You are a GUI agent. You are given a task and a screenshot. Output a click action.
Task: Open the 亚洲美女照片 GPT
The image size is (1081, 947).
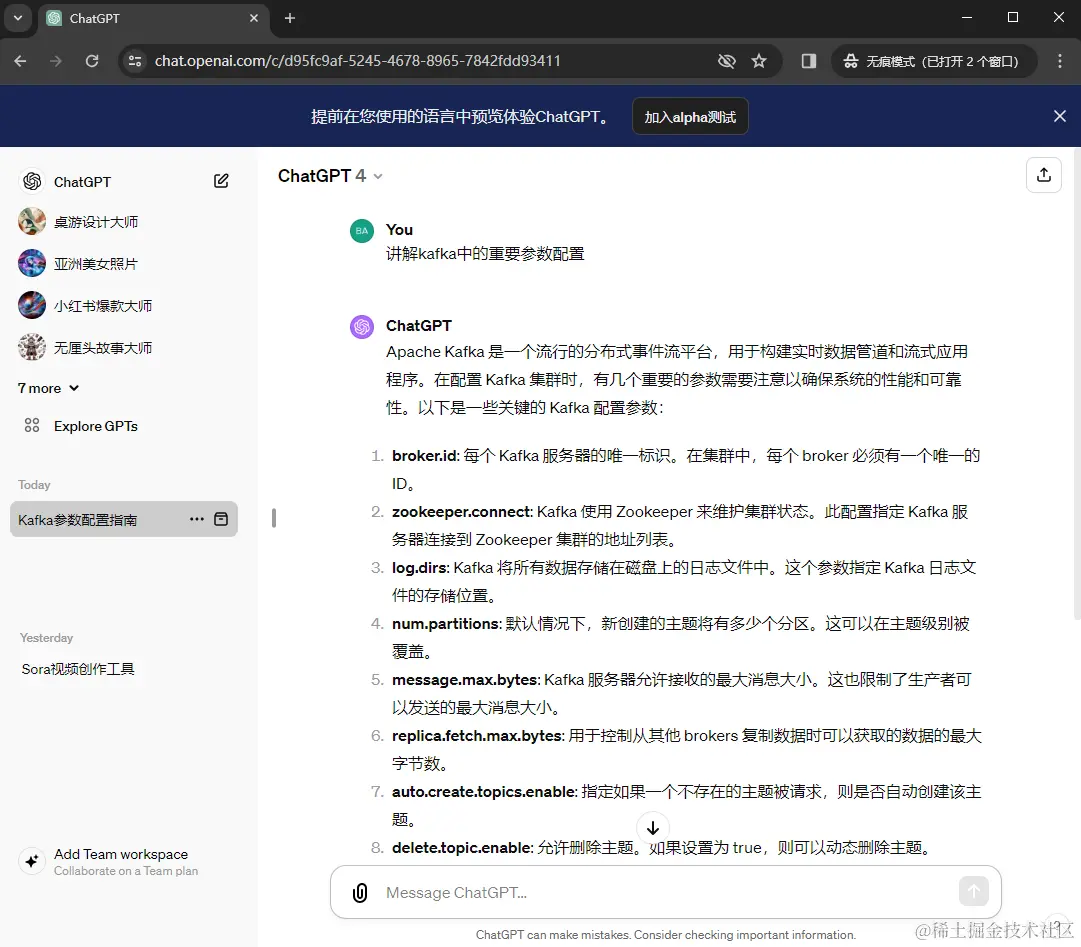(x=96, y=263)
